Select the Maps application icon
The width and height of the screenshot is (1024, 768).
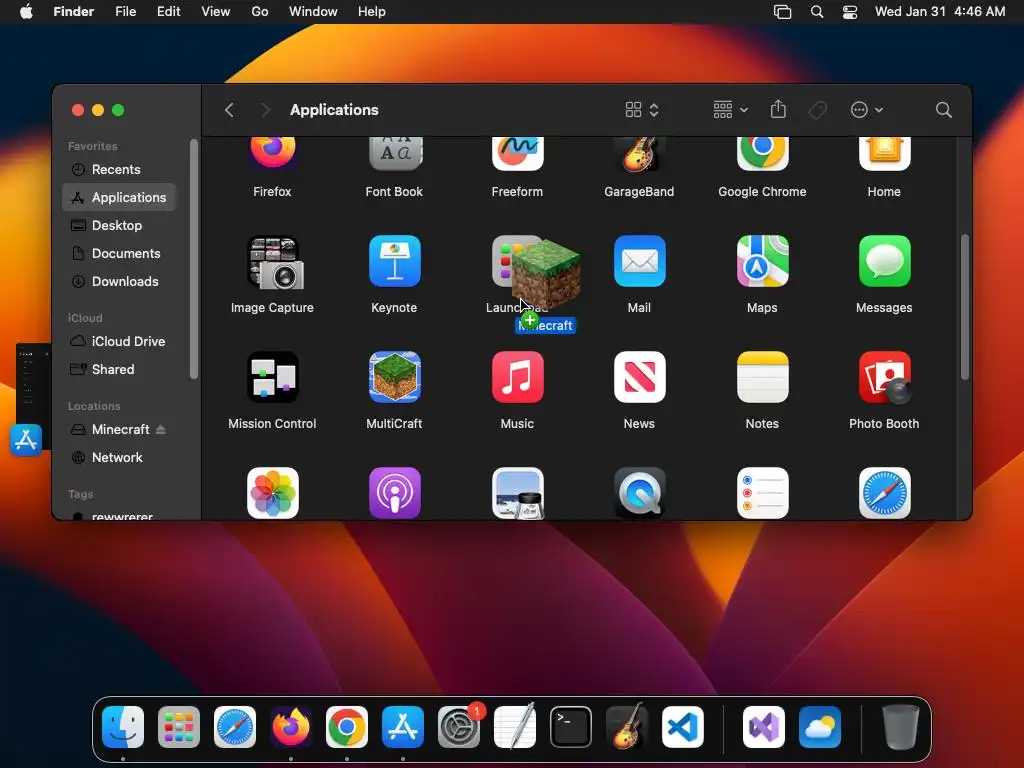coord(762,261)
